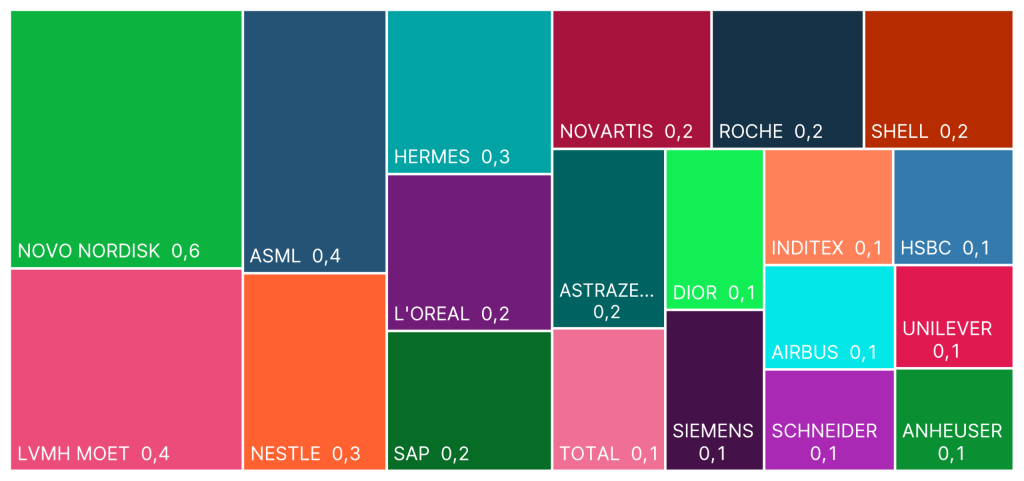Click the cyan AIRBUS tile
Viewport: 1024px width, 481px height.
click(x=828, y=317)
